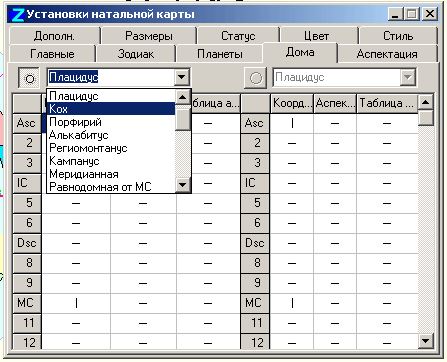Image resolution: width=447 pixels, height=362 pixels.
Task: Select Равнодомная от МС option
Action: pos(111,187)
